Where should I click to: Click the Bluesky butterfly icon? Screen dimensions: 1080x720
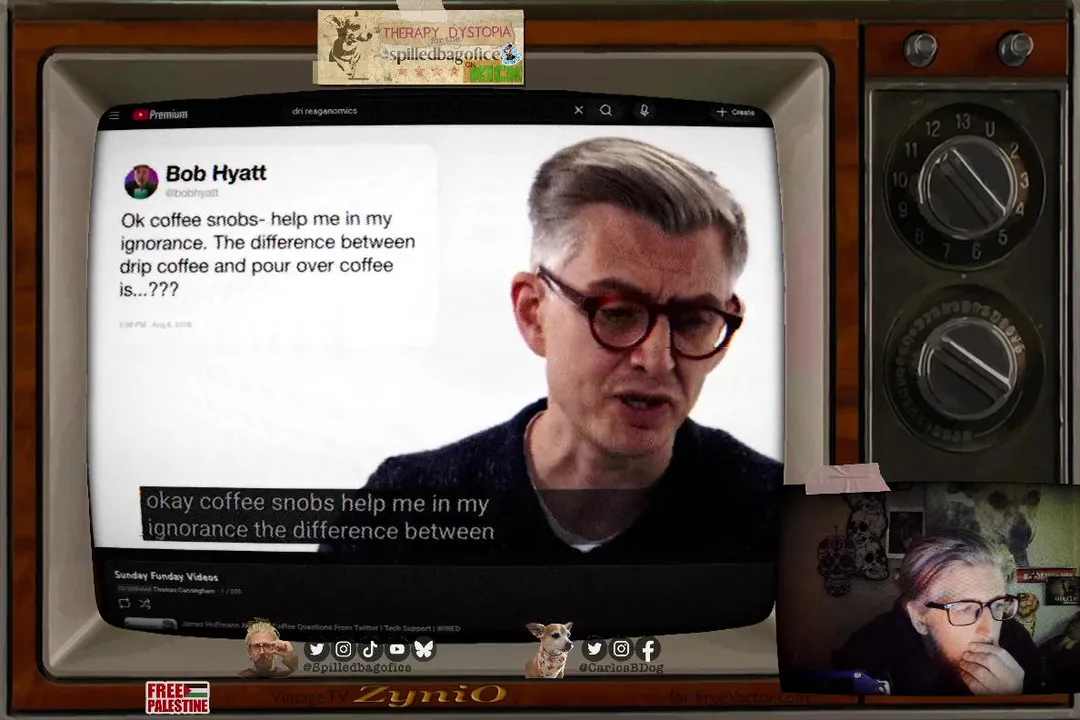[x=424, y=649]
